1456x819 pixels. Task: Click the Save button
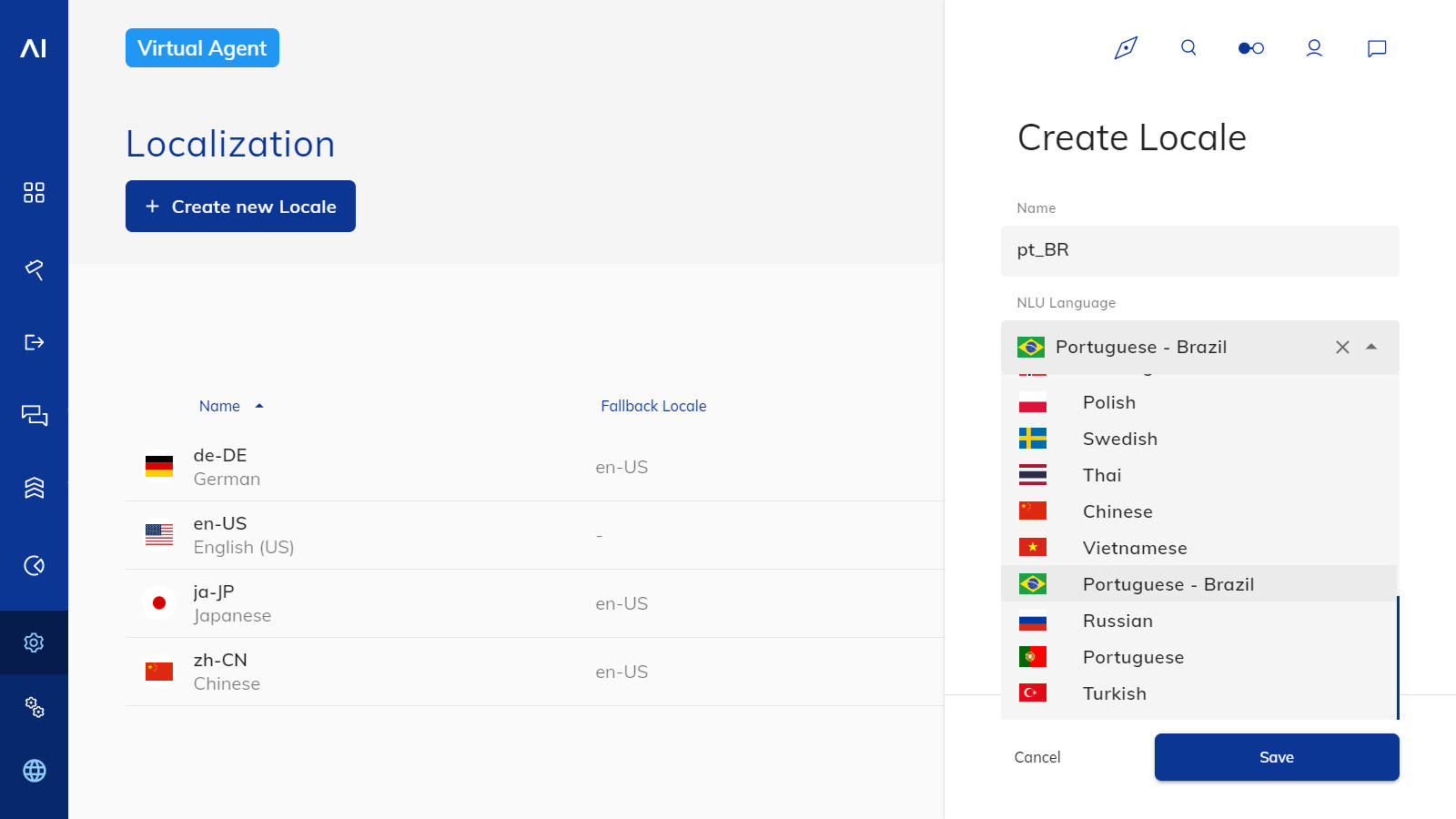(1276, 757)
